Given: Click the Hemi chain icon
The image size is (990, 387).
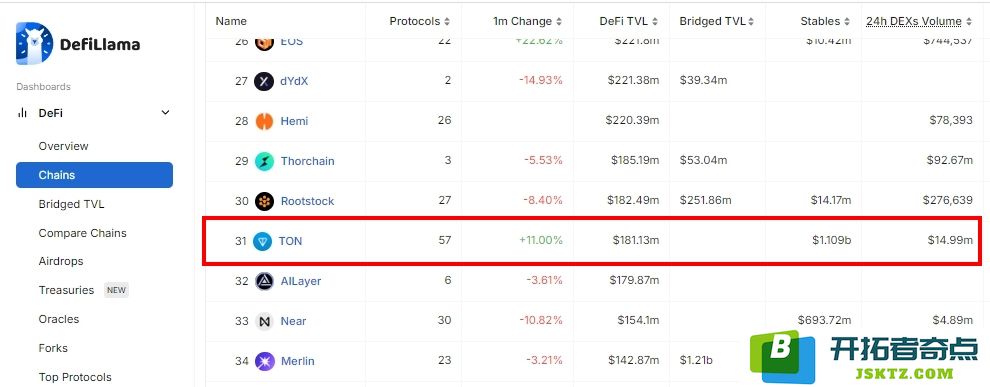Looking at the screenshot, I should [x=264, y=121].
